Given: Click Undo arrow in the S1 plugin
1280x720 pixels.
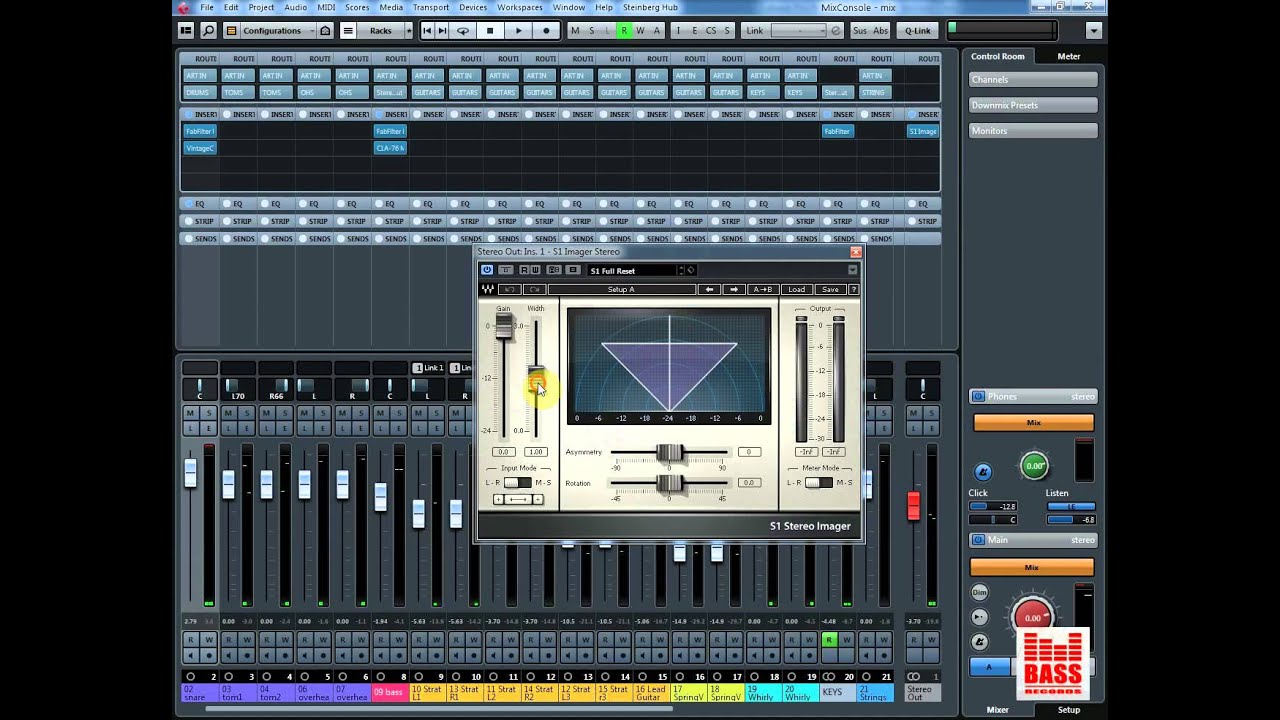Looking at the screenshot, I should click(509, 290).
